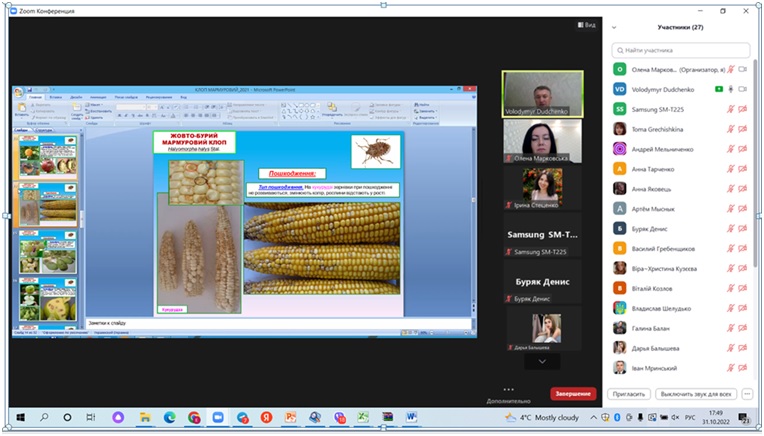This screenshot has height=436, width=764.
Task: Toggle the microphone for participant Галина Балан
Action: [731, 327]
